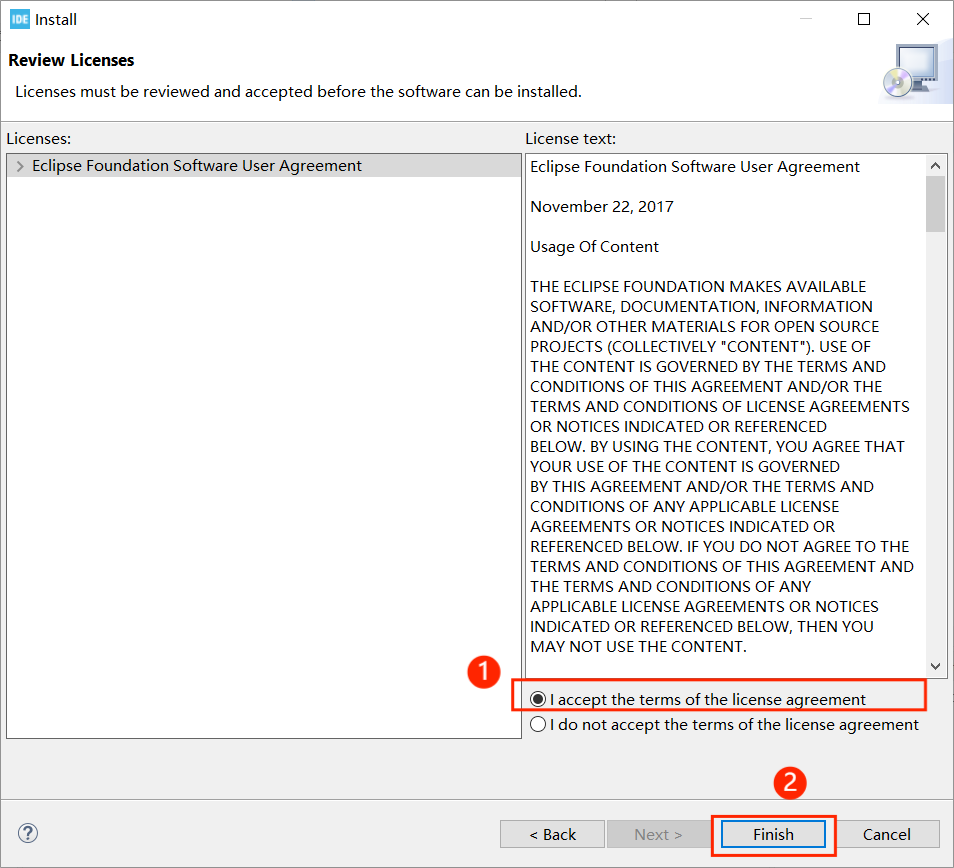
Task: Click the Finish button
Action: [773, 834]
